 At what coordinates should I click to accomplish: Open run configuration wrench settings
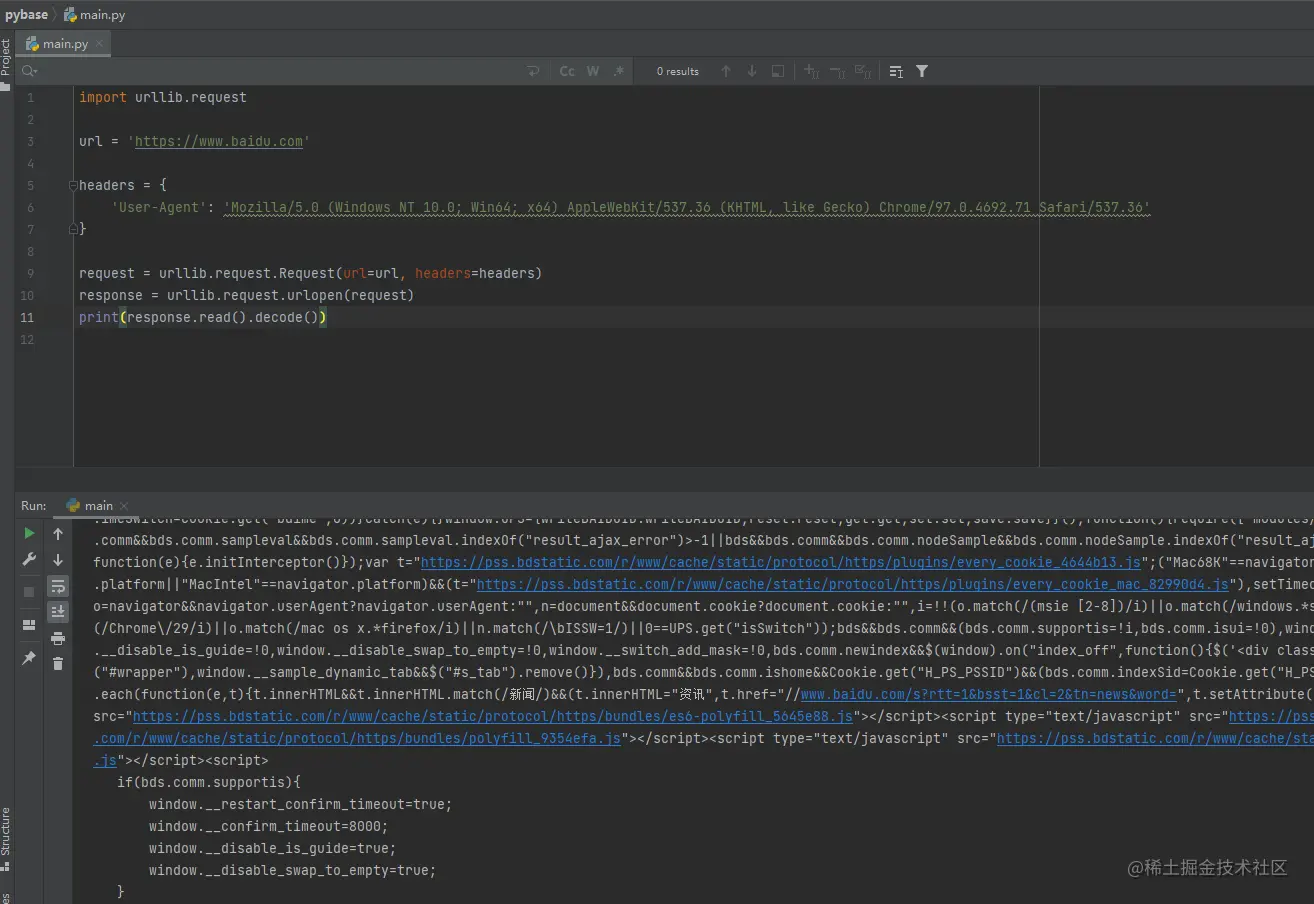[x=29, y=560]
